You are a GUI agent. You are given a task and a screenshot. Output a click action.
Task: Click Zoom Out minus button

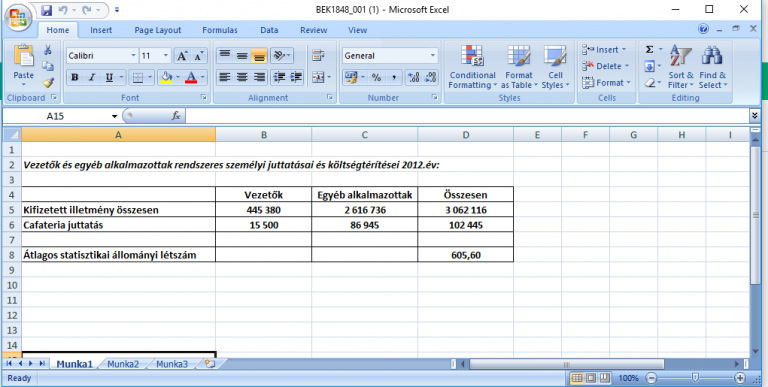coord(651,378)
